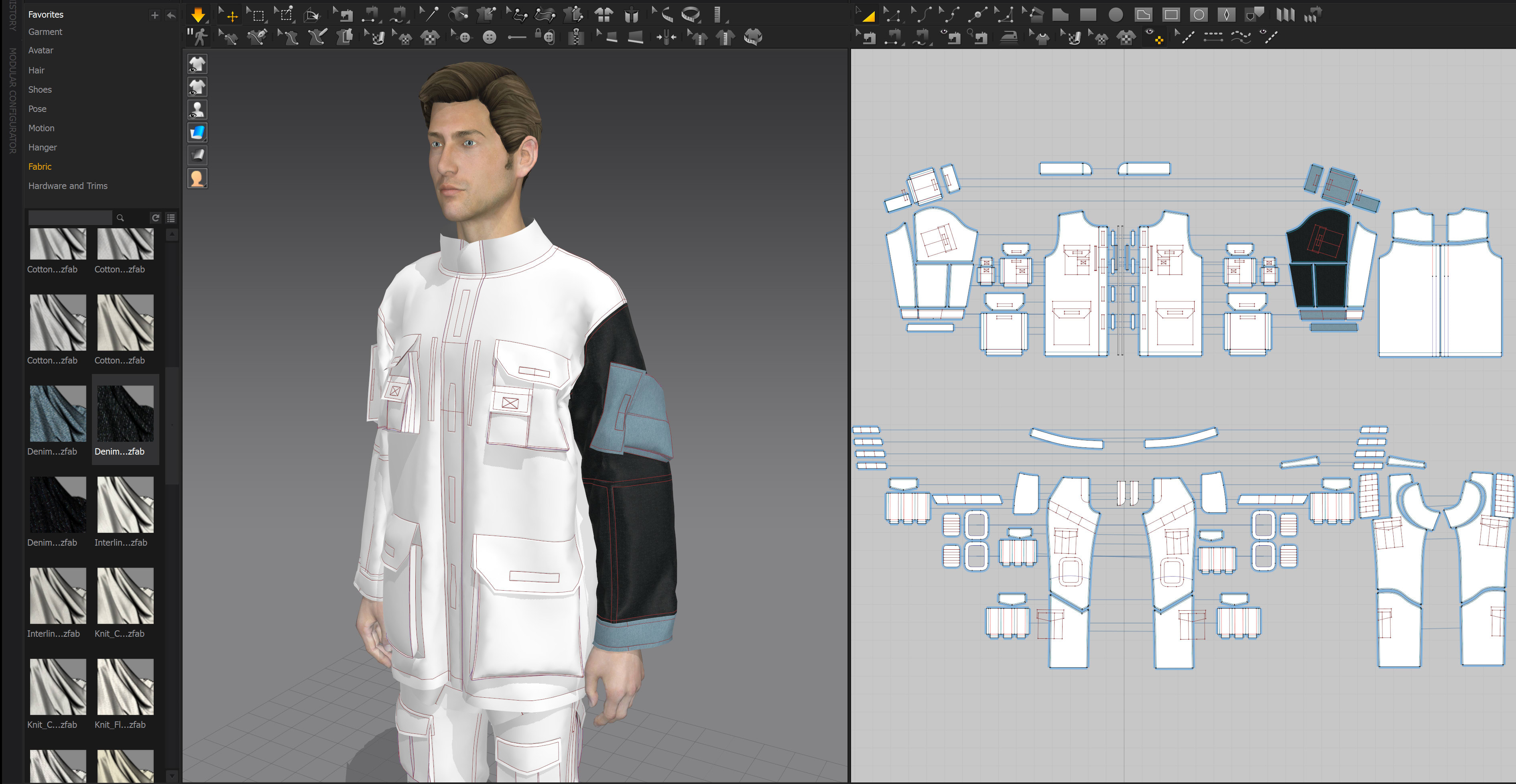The height and width of the screenshot is (784, 1516).
Task: Click the Check Sewing Length magnifier icon
Action: click(978, 37)
